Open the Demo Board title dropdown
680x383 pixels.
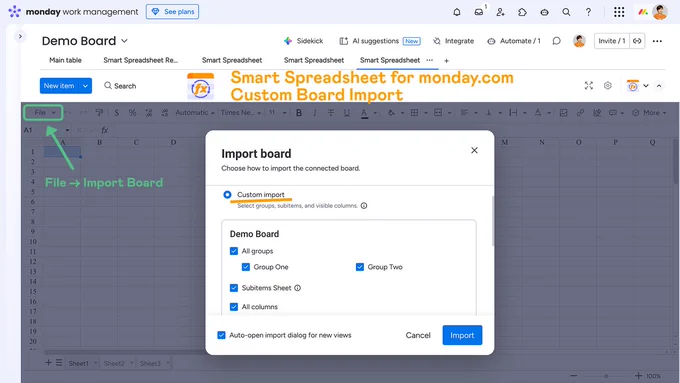coord(124,41)
